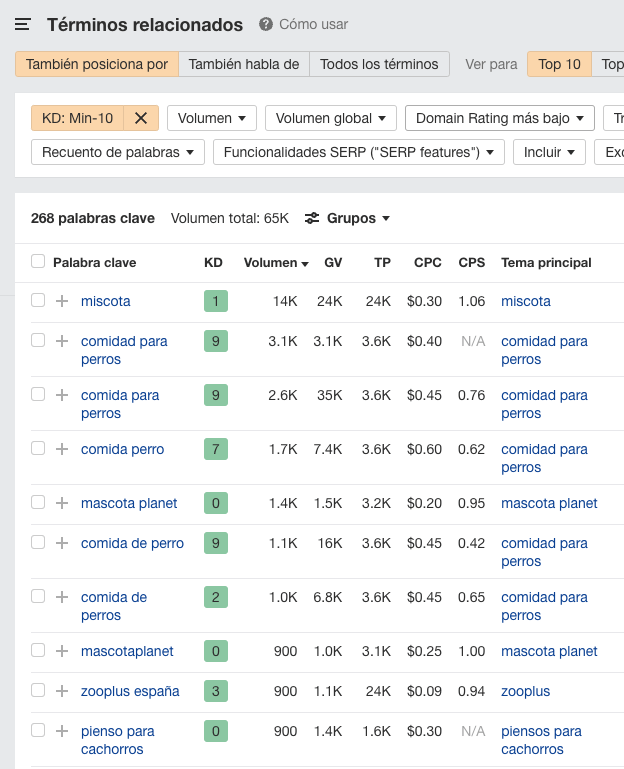Remove the KD: Min-10 filter
The width and height of the screenshot is (624, 769).
[141, 118]
